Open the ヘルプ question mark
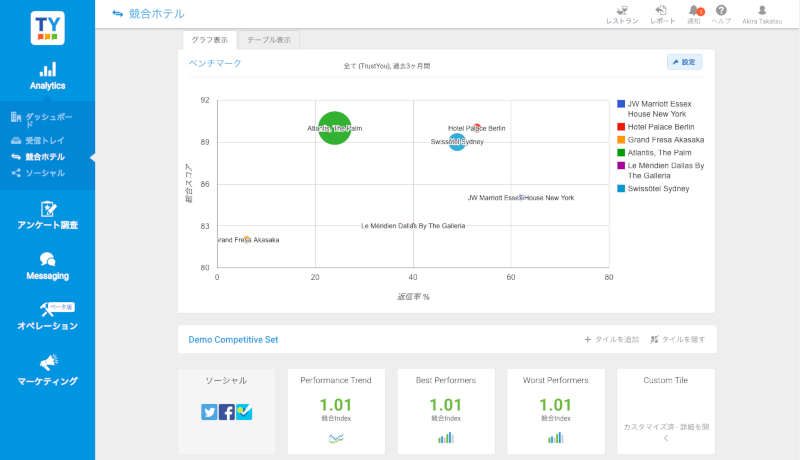Screen dimensions: 800x460 click(x=721, y=15)
